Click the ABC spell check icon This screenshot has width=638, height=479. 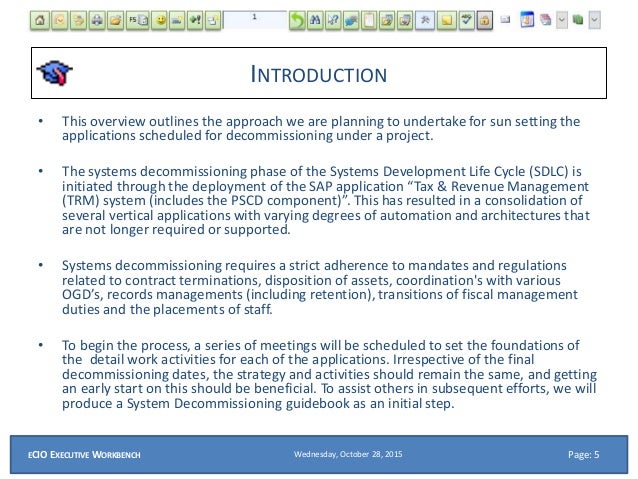click(x=466, y=20)
